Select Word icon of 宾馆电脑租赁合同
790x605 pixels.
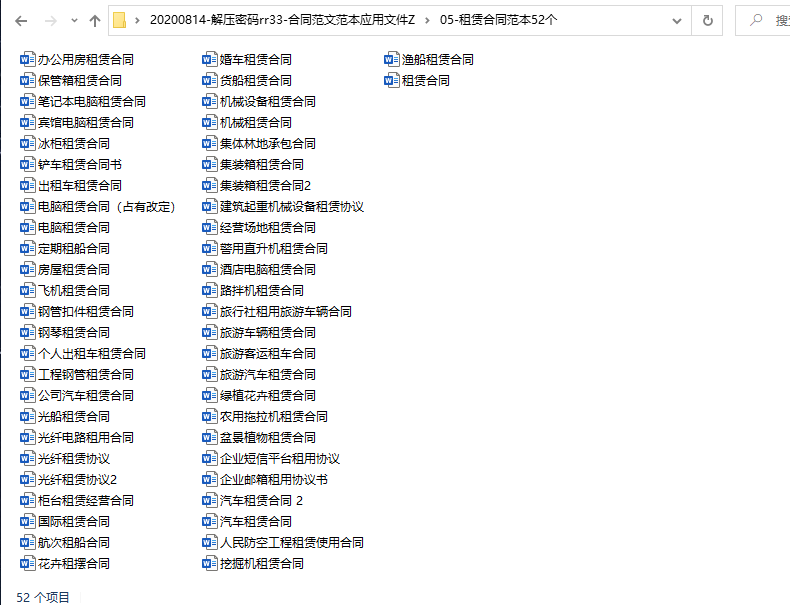click(28, 122)
